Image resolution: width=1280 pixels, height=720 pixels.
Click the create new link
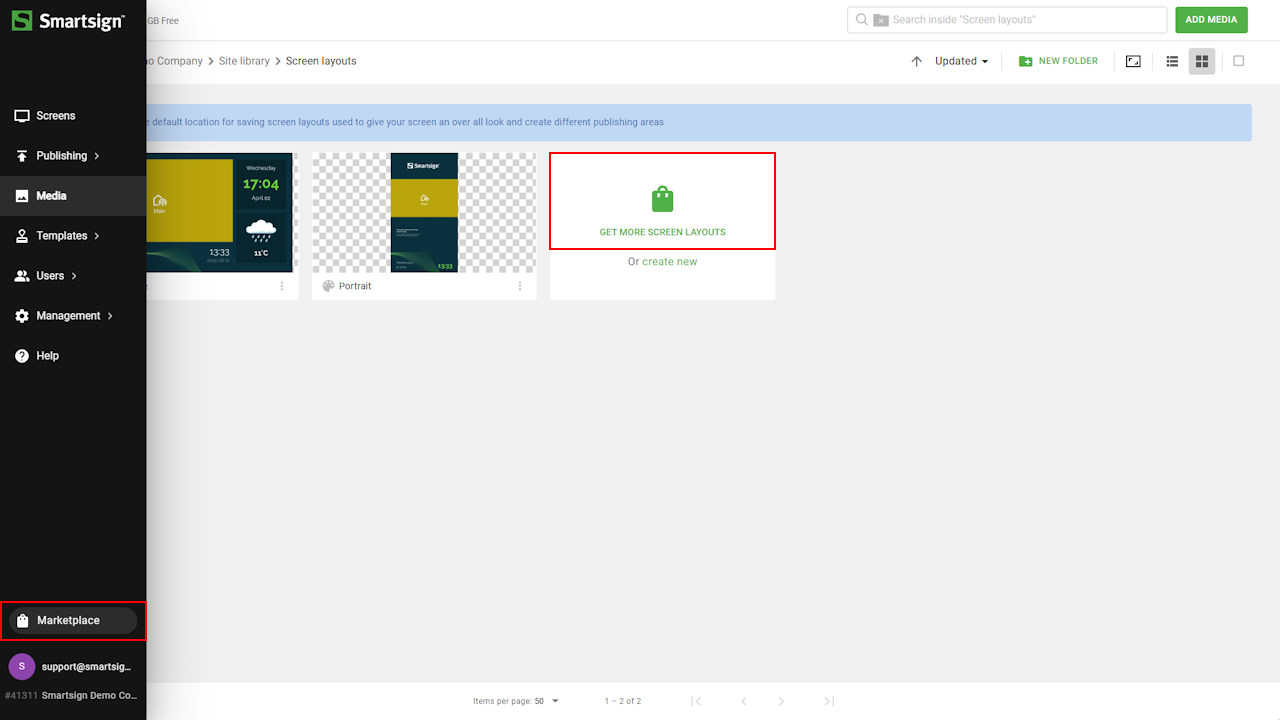669,262
